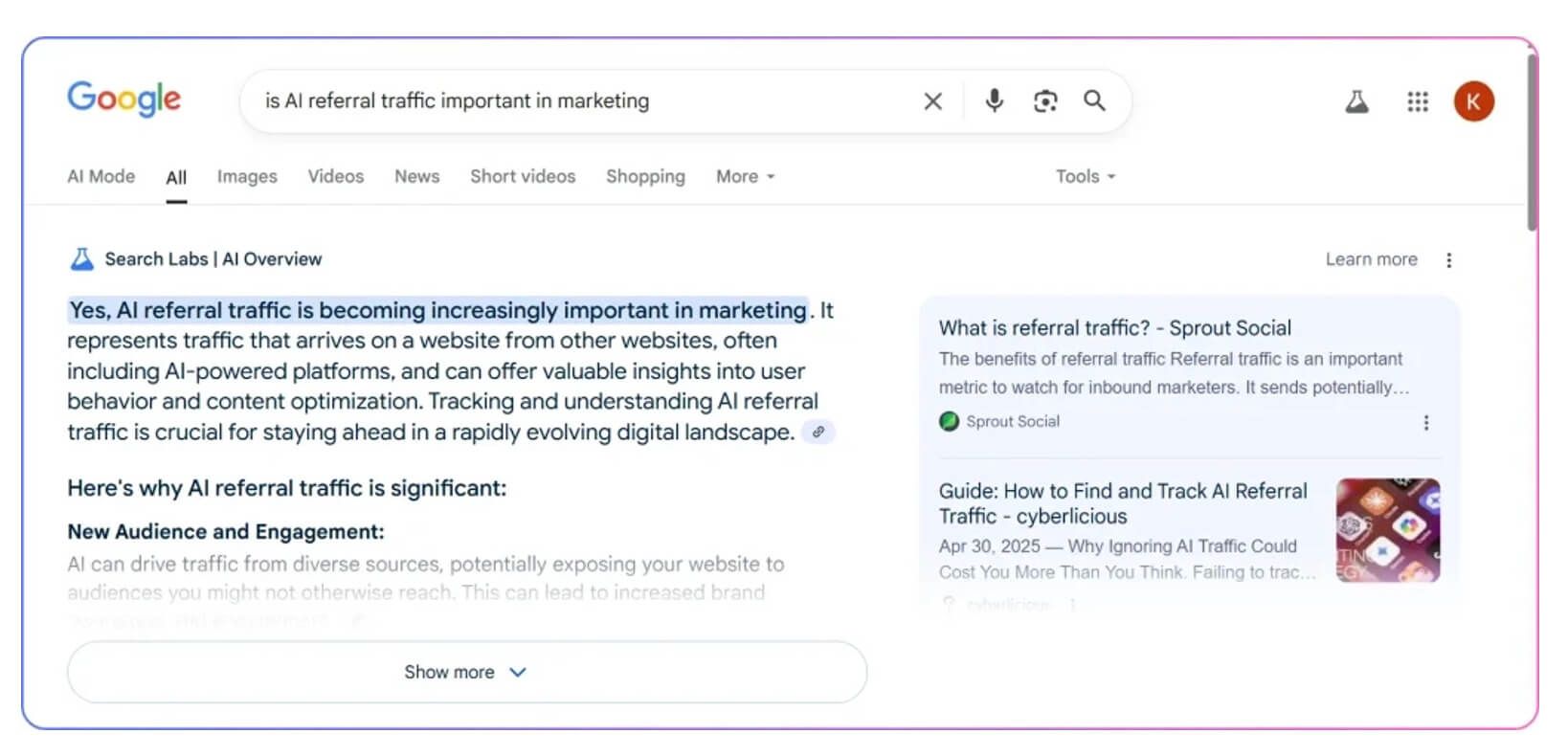Clear the search box with the X icon
The image size is (1568, 756).
tap(932, 100)
